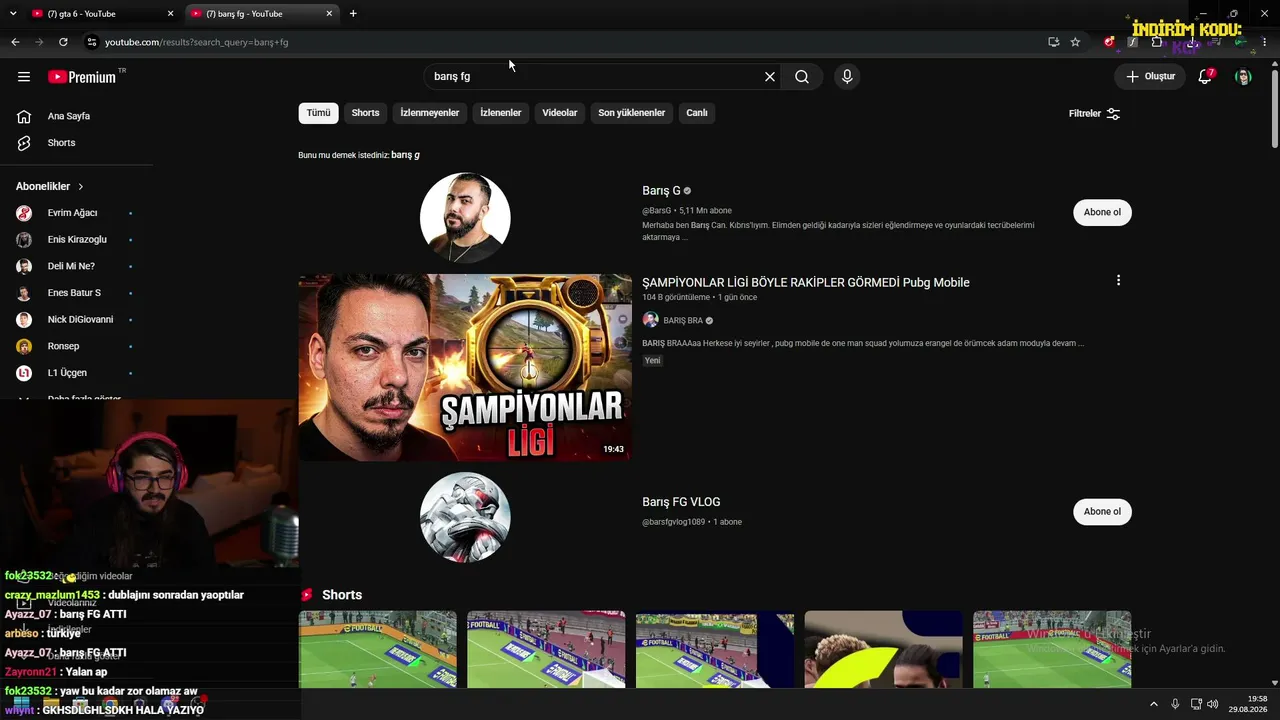Click the magnifier search button
Image resolution: width=1280 pixels, height=720 pixels.
(x=802, y=77)
